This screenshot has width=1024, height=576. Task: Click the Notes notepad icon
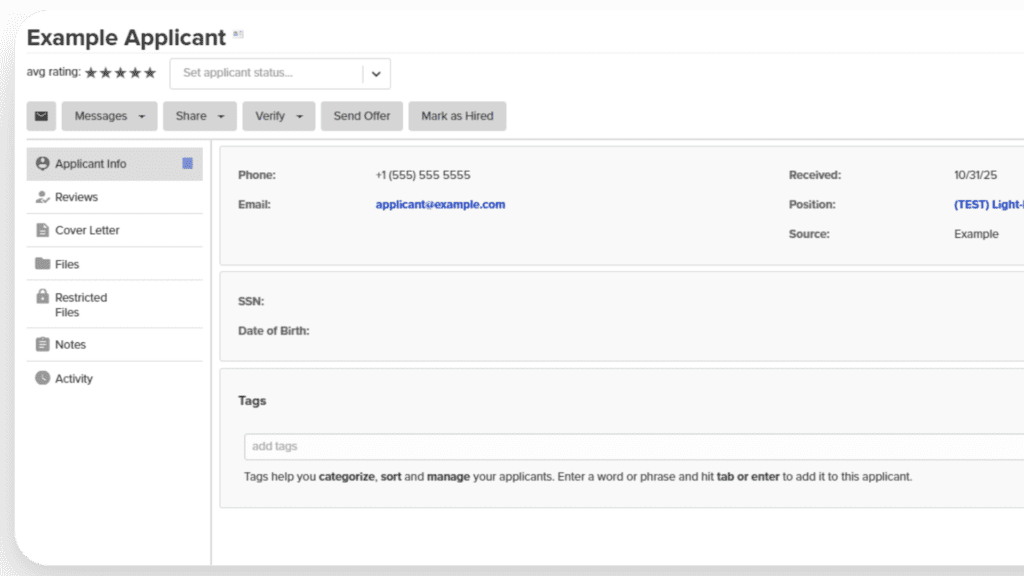pos(42,344)
